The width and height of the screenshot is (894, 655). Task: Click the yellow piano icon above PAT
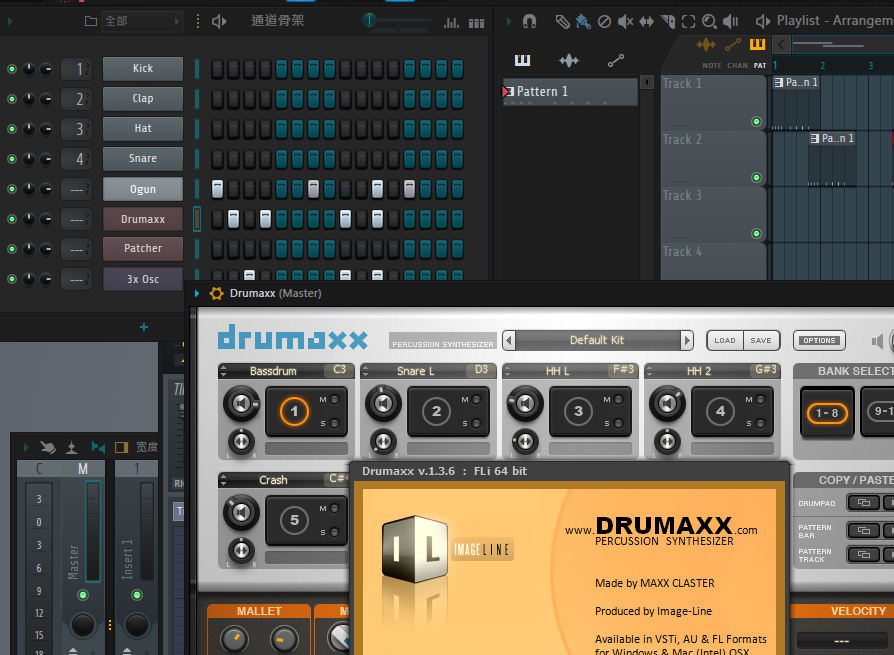click(x=757, y=44)
